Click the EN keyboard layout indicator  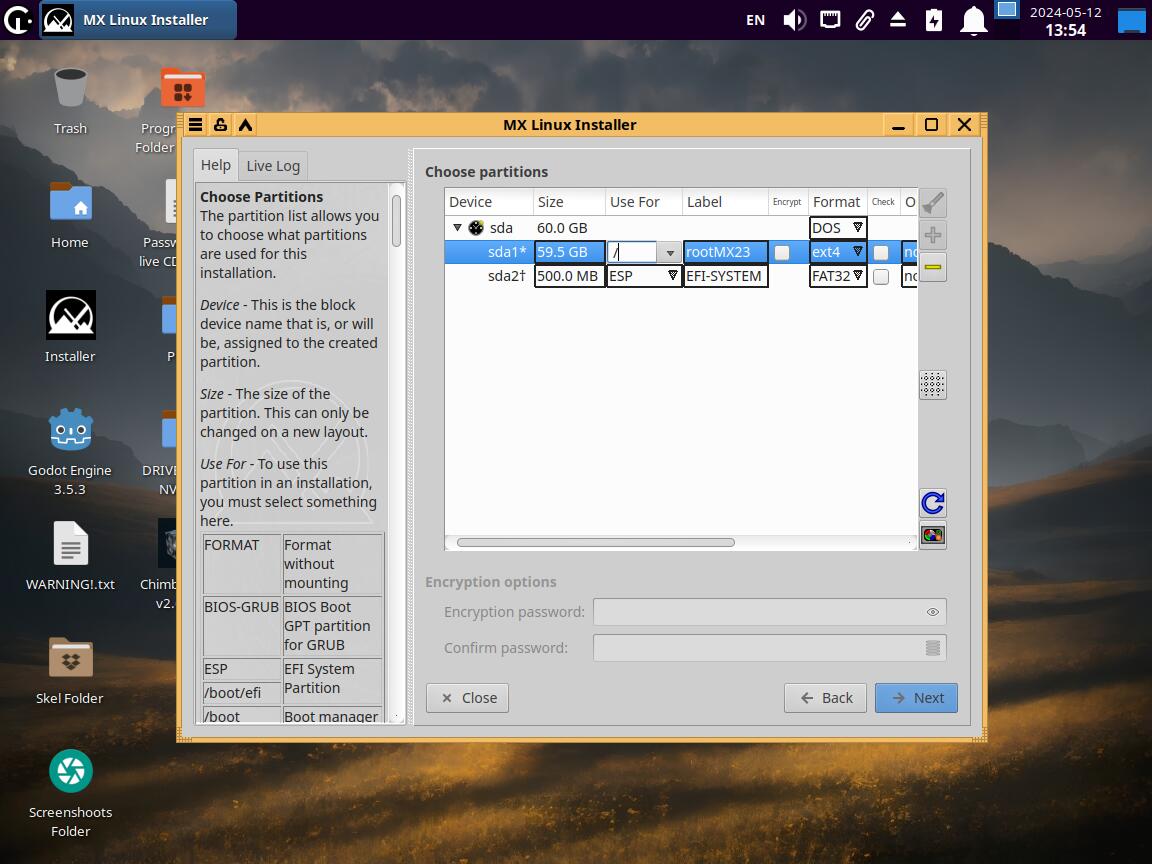pos(755,20)
